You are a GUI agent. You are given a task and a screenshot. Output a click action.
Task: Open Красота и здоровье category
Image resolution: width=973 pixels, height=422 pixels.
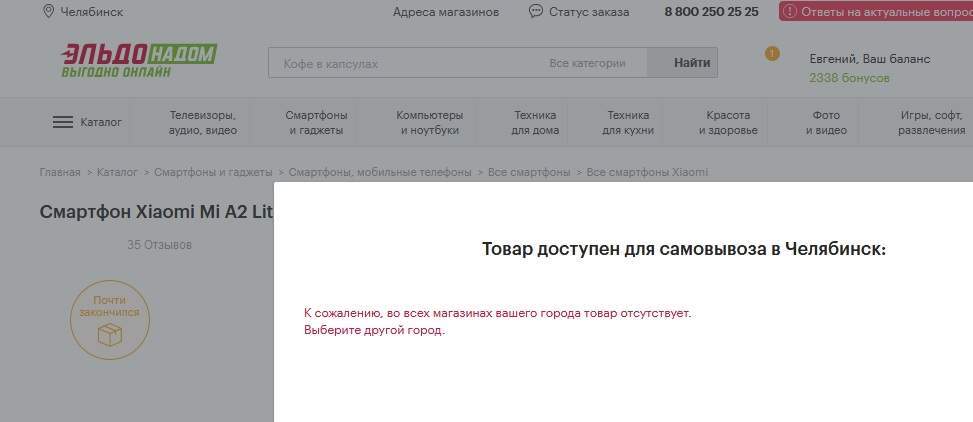pyautogui.click(x=728, y=123)
